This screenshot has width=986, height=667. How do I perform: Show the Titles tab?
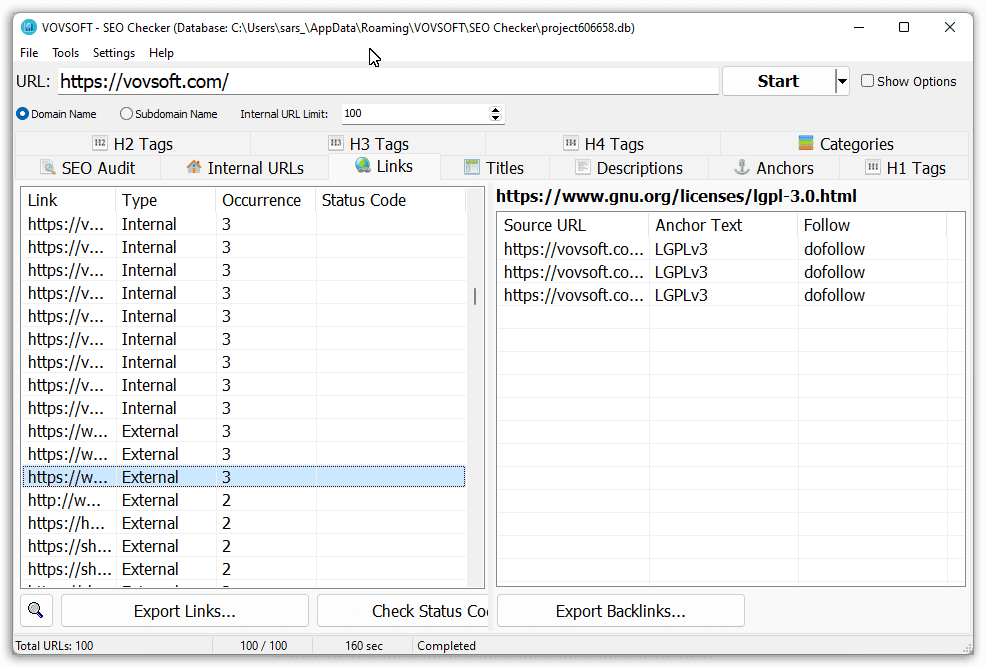494,168
